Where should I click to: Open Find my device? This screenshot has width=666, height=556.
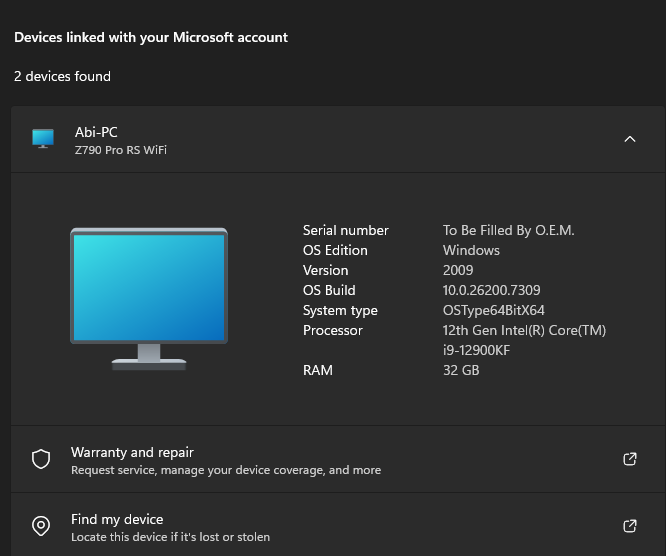tap(338, 525)
